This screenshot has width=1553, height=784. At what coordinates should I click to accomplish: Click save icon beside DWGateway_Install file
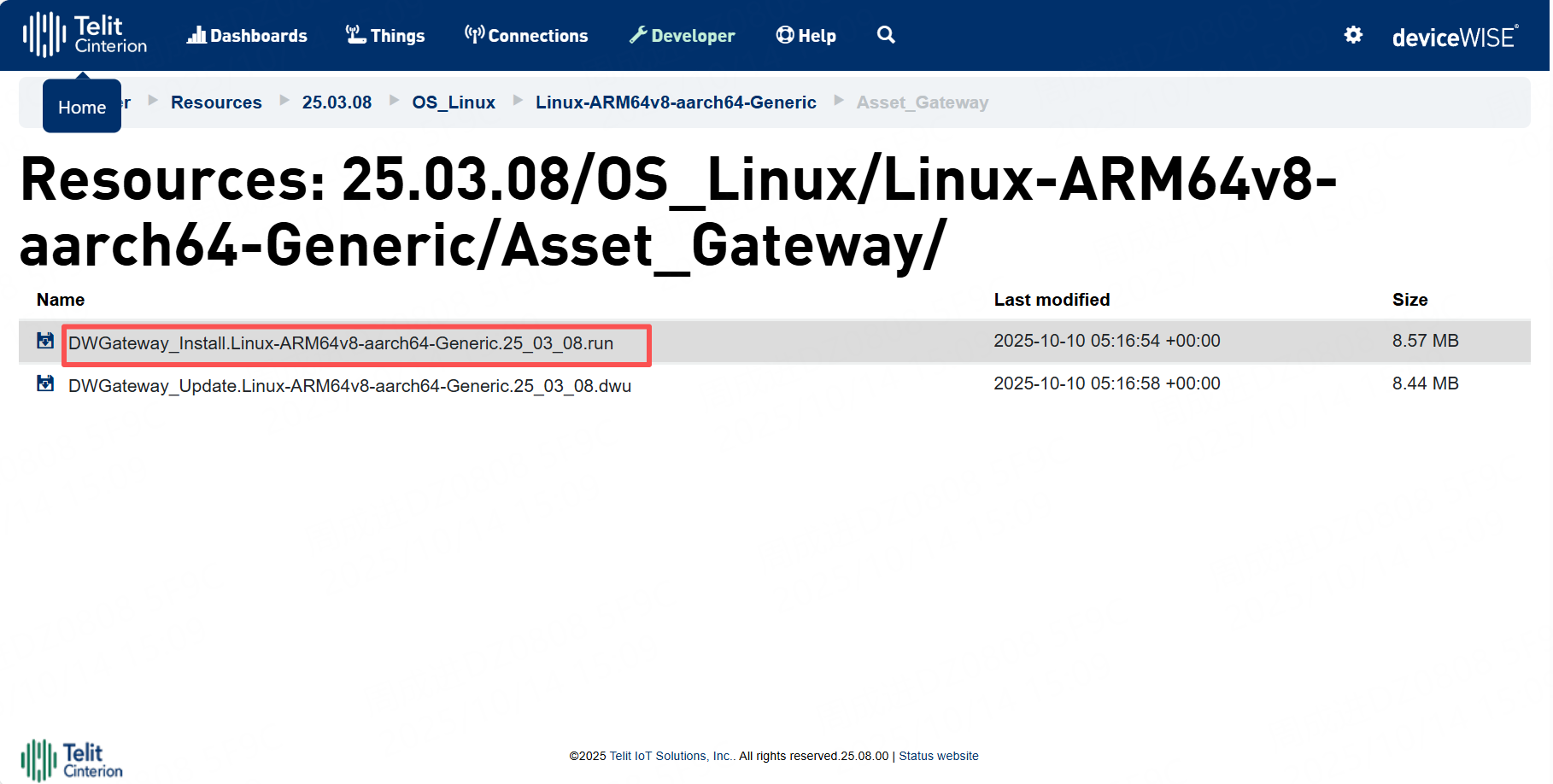point(45,342)
